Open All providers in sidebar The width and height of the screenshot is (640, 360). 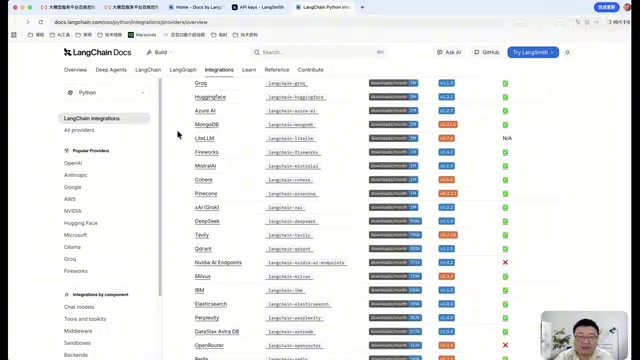pos(79,130)
